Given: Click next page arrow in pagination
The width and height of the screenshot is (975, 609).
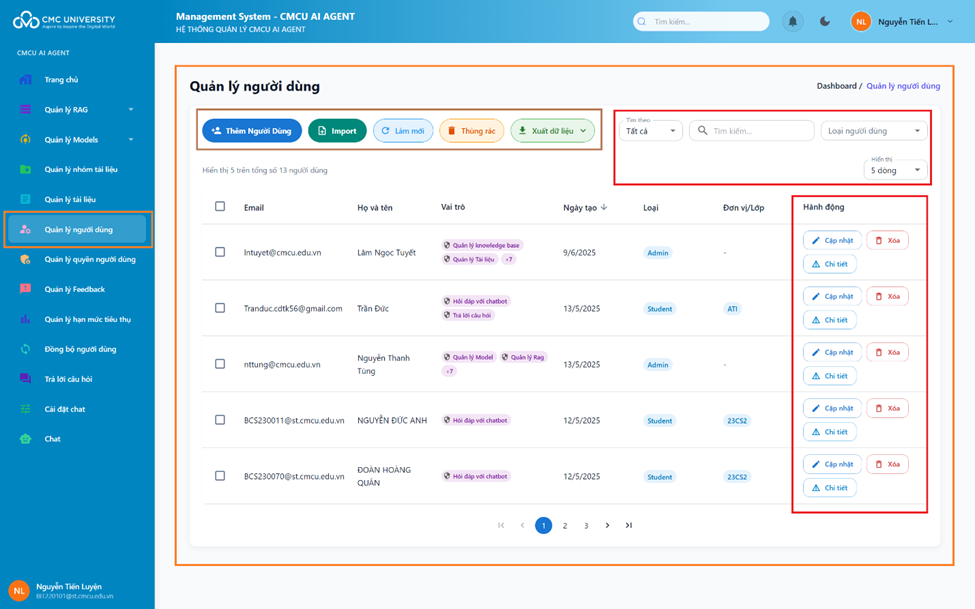Looking at the screenshot, I should click(607, 525).
